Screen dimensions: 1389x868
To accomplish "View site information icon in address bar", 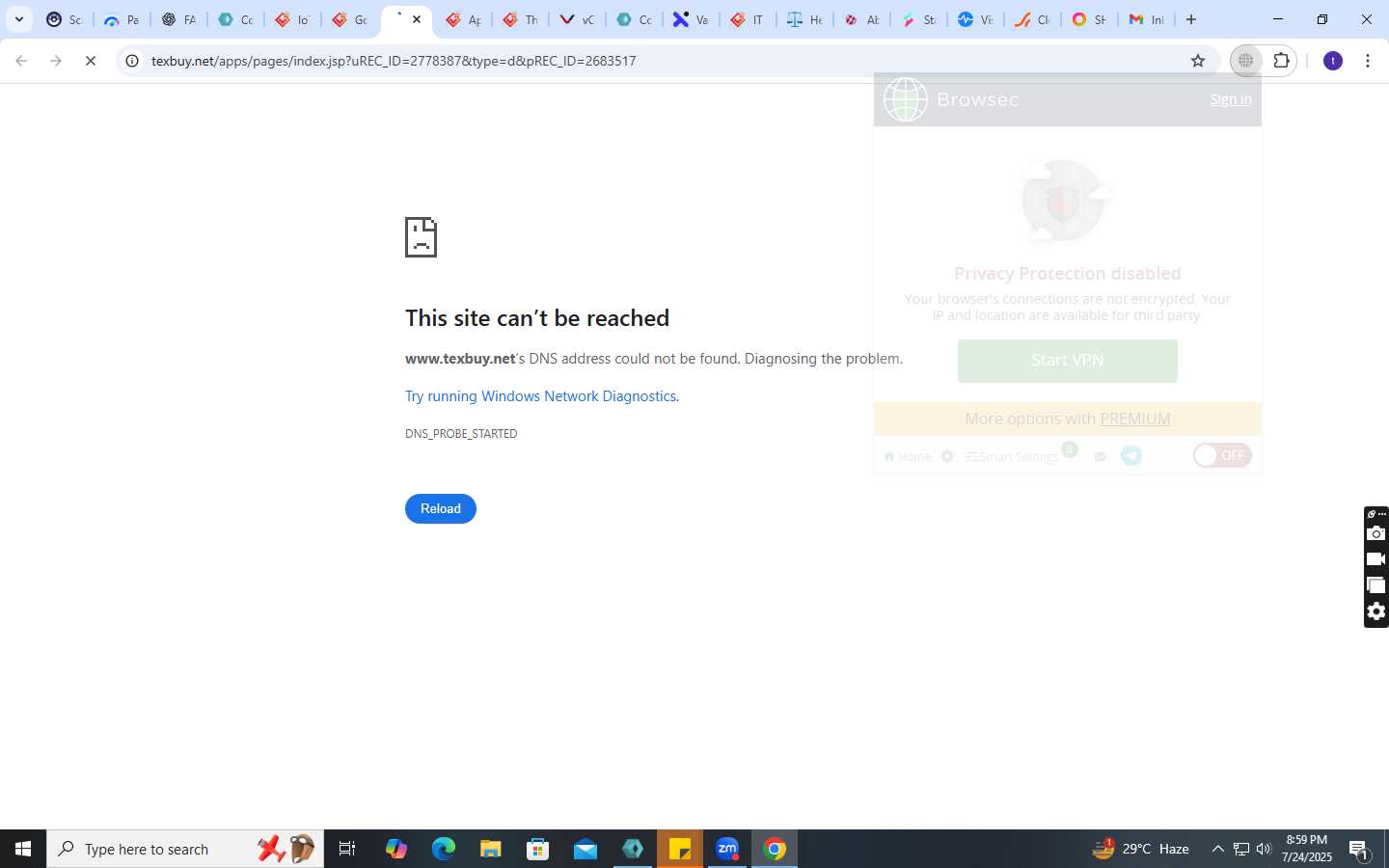I will pyautogui.click(x=132, y=61).
